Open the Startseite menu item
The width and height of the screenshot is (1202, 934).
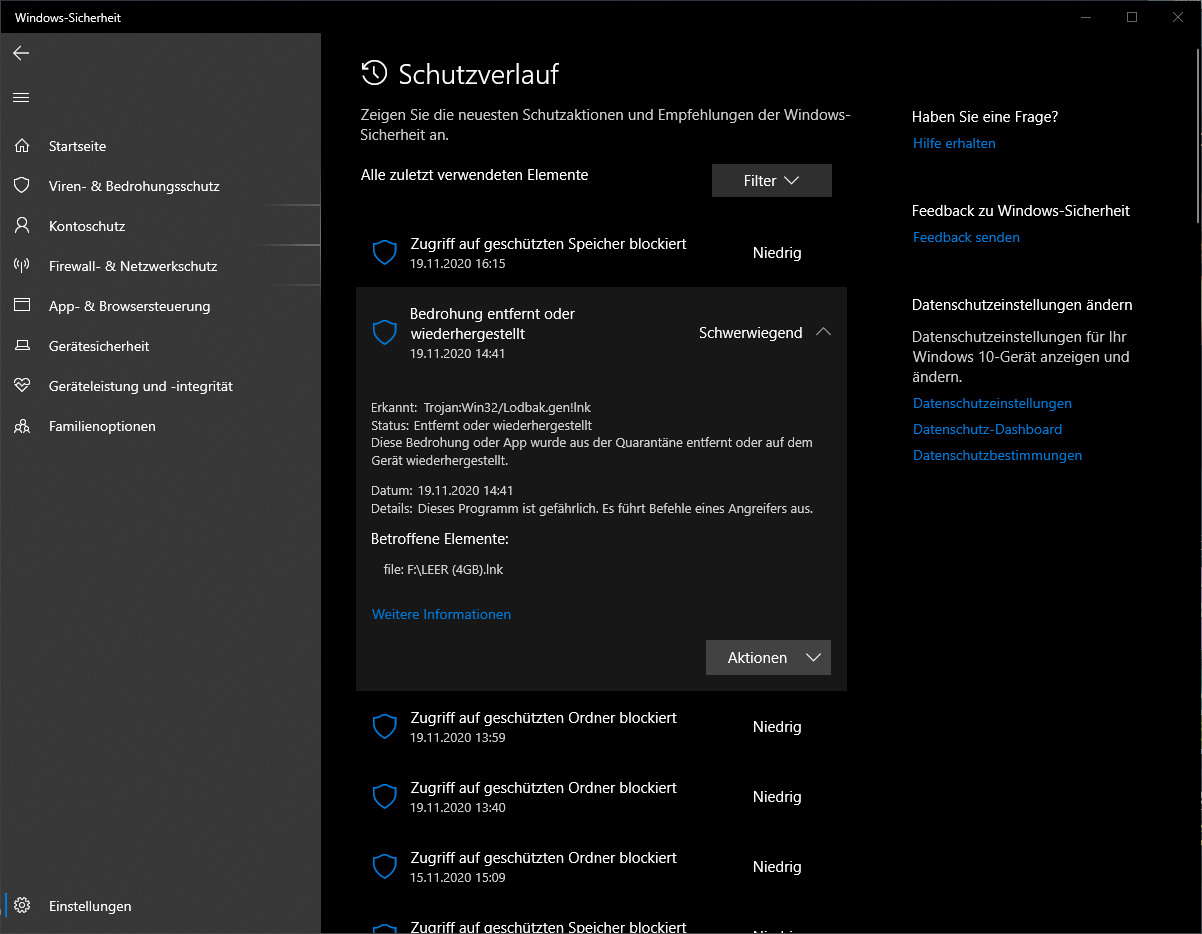(160, 146)
